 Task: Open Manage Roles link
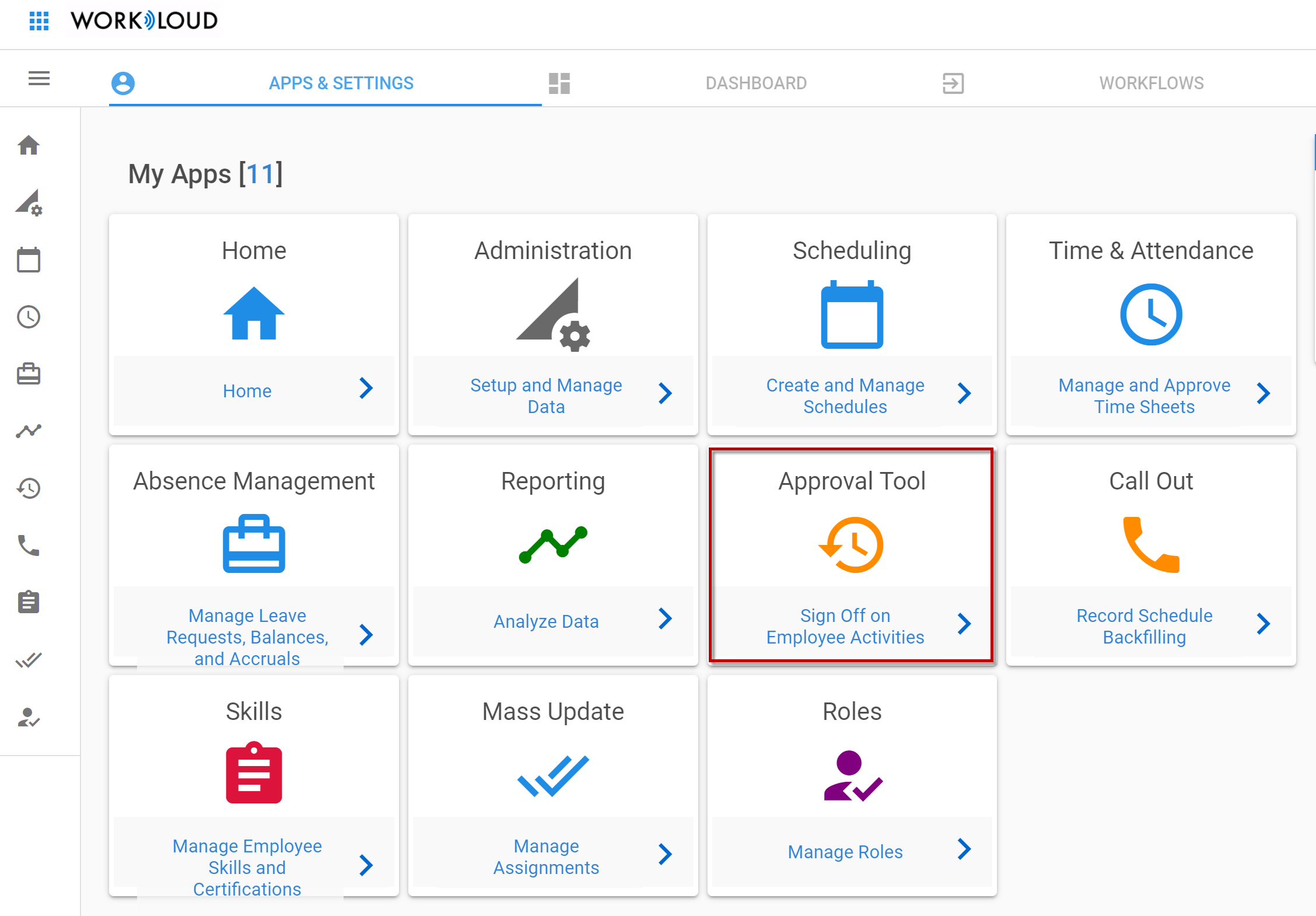coord(845,852)
